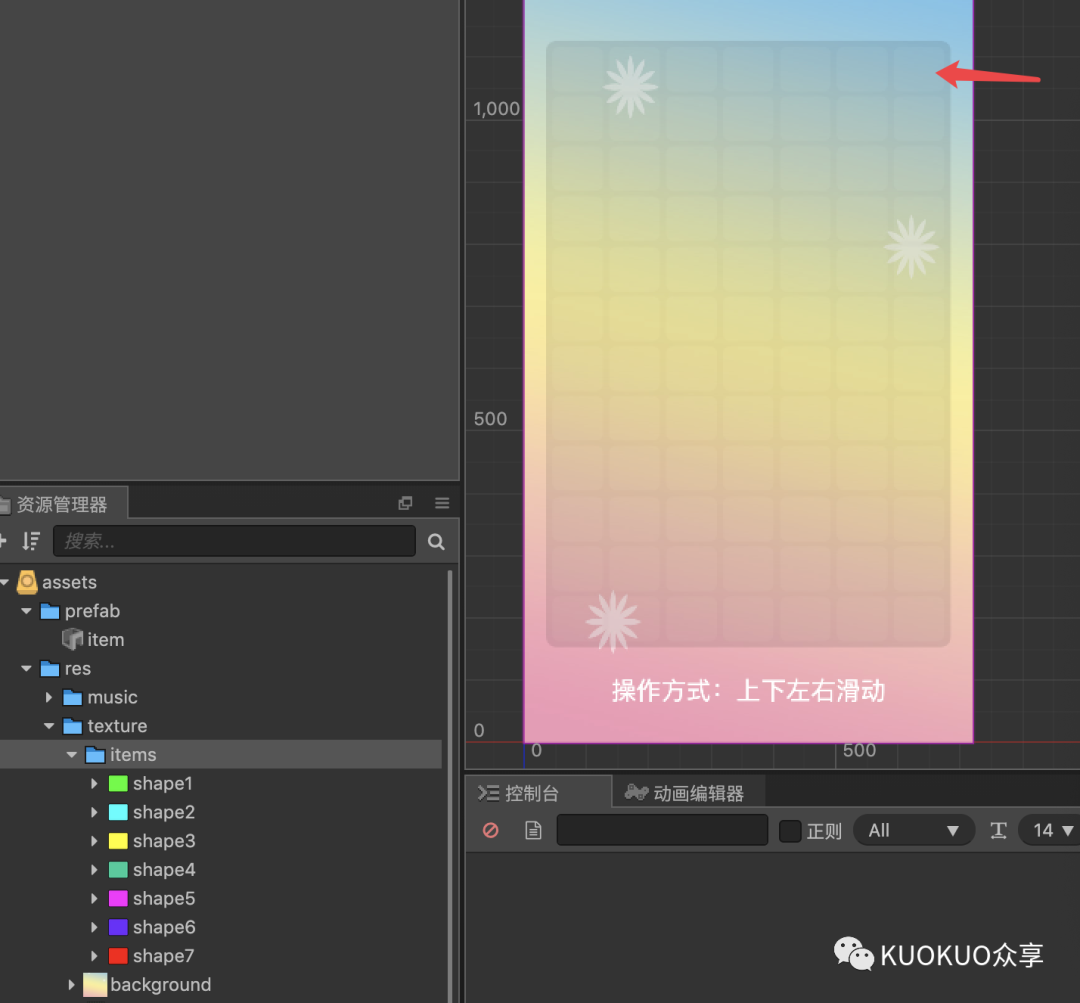Click the console log file icon
This screenshot has width=1080, height=1003.
click(x=533, y=830)
